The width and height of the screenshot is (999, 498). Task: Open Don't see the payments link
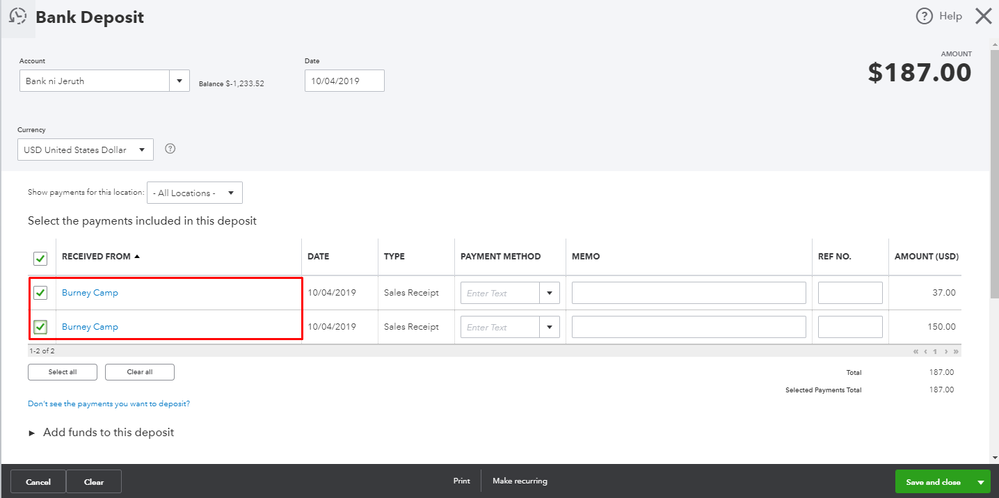109,404
